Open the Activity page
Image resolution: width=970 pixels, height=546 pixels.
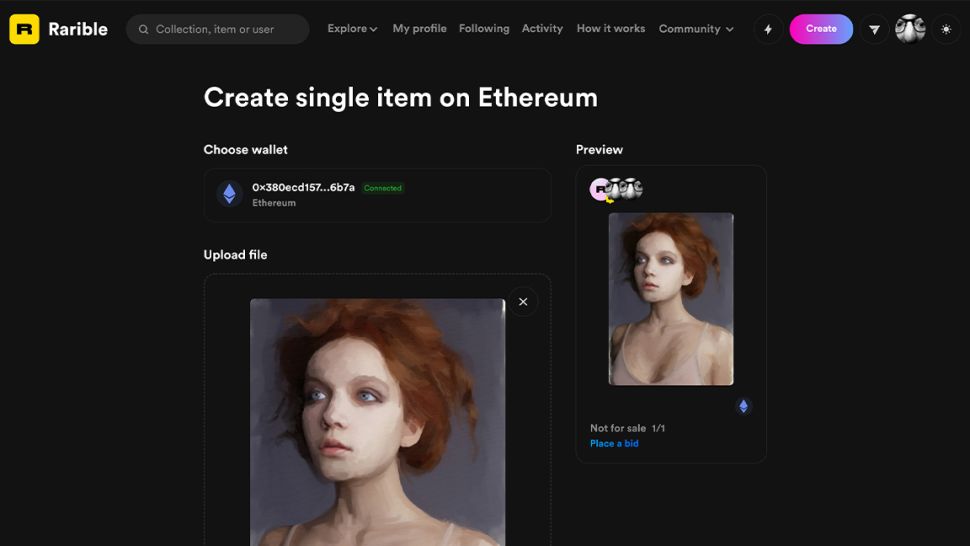pyautogui.click(x=542, y=28)
